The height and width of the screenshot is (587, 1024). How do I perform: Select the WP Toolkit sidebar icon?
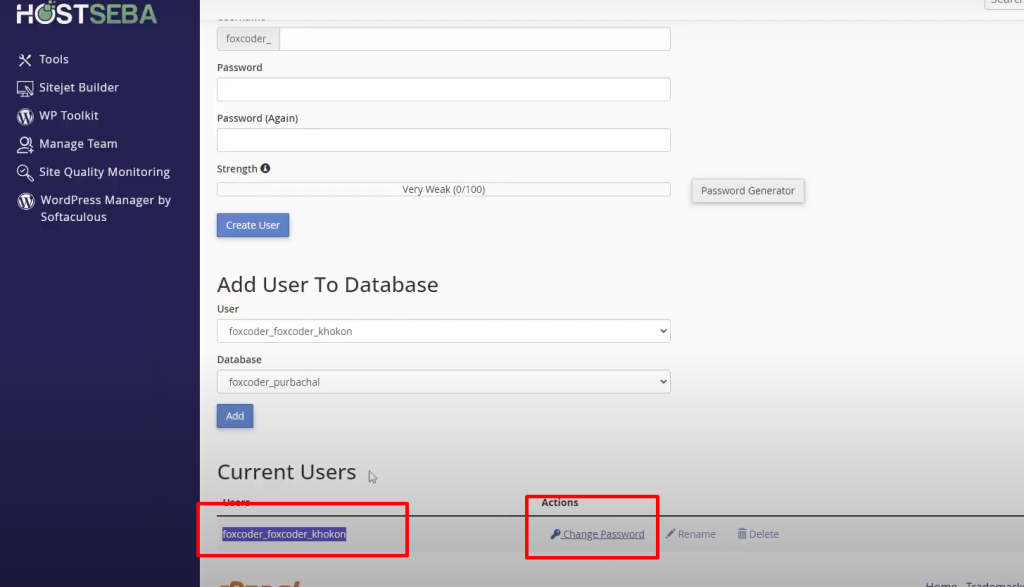23,116
